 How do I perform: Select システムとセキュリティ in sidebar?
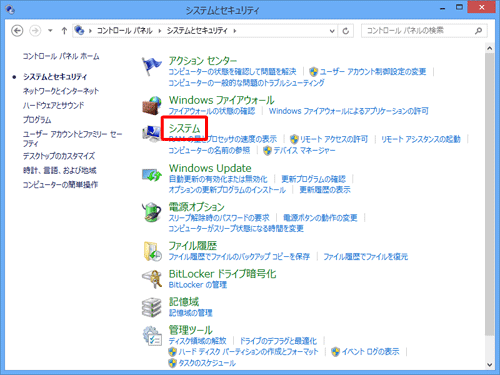(x=55, y=77)
